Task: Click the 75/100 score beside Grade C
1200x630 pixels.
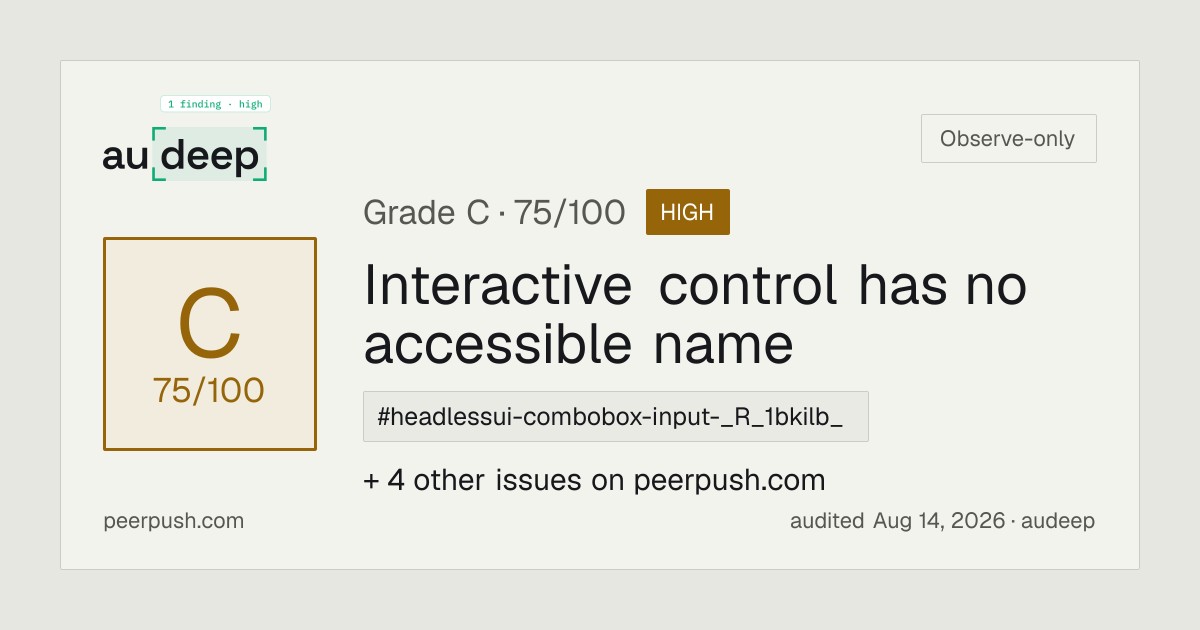Action: [570, 212]
